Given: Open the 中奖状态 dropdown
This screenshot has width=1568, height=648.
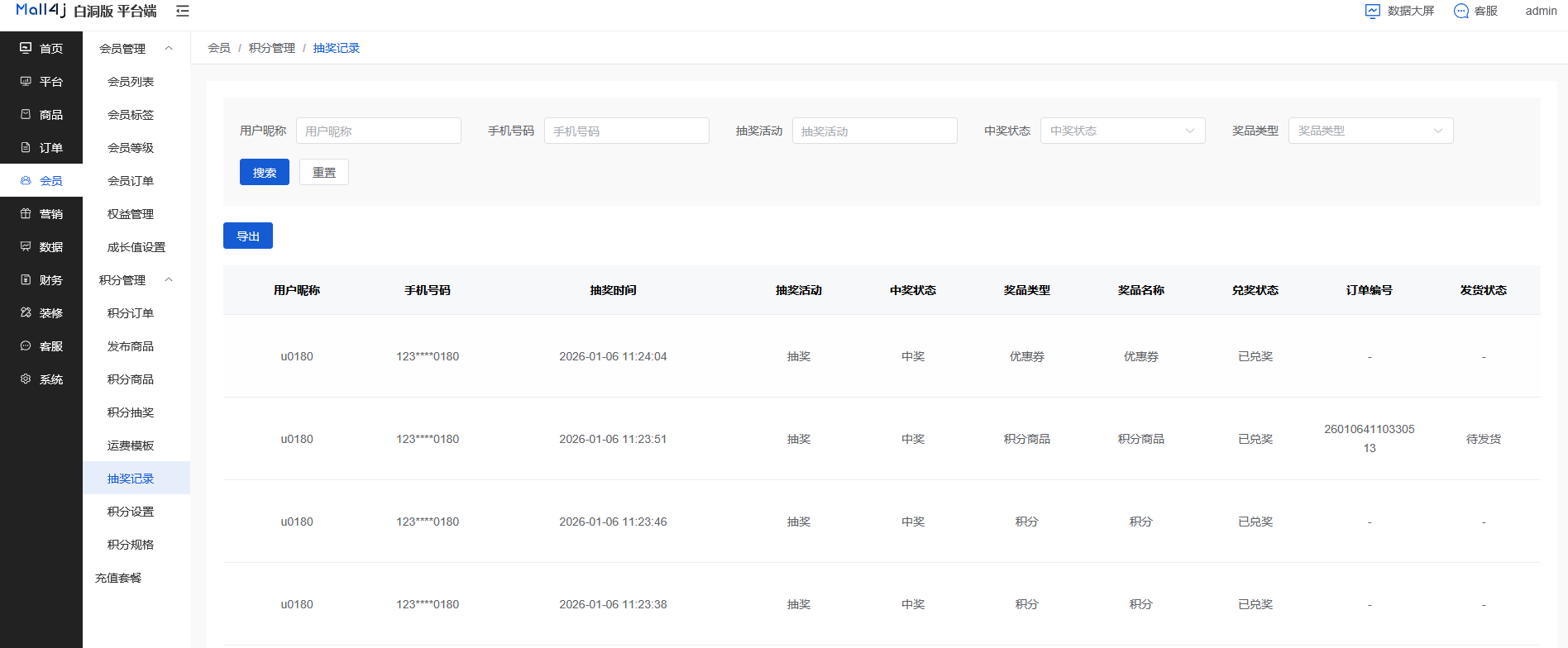Looking at the screenshot, I should (x=1122, y=131).
